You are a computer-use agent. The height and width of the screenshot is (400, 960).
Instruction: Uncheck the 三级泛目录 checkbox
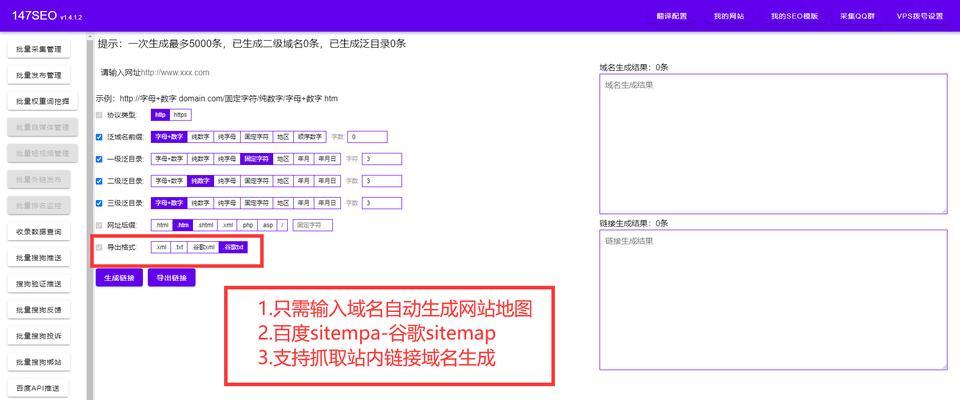click(99, 203)
